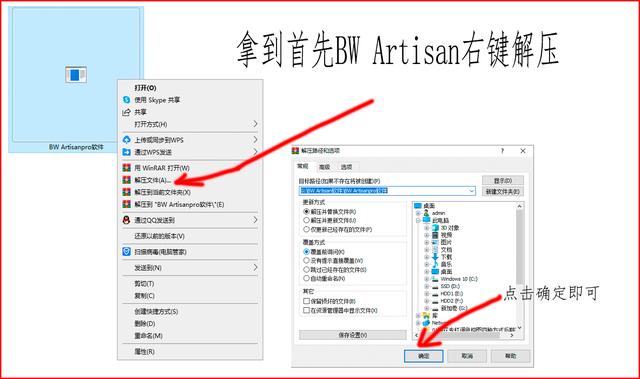Click the 保存设置(V) button
The height and width of the screenshot is (379, 640).
pyautogui.click(x=353, y=335)
